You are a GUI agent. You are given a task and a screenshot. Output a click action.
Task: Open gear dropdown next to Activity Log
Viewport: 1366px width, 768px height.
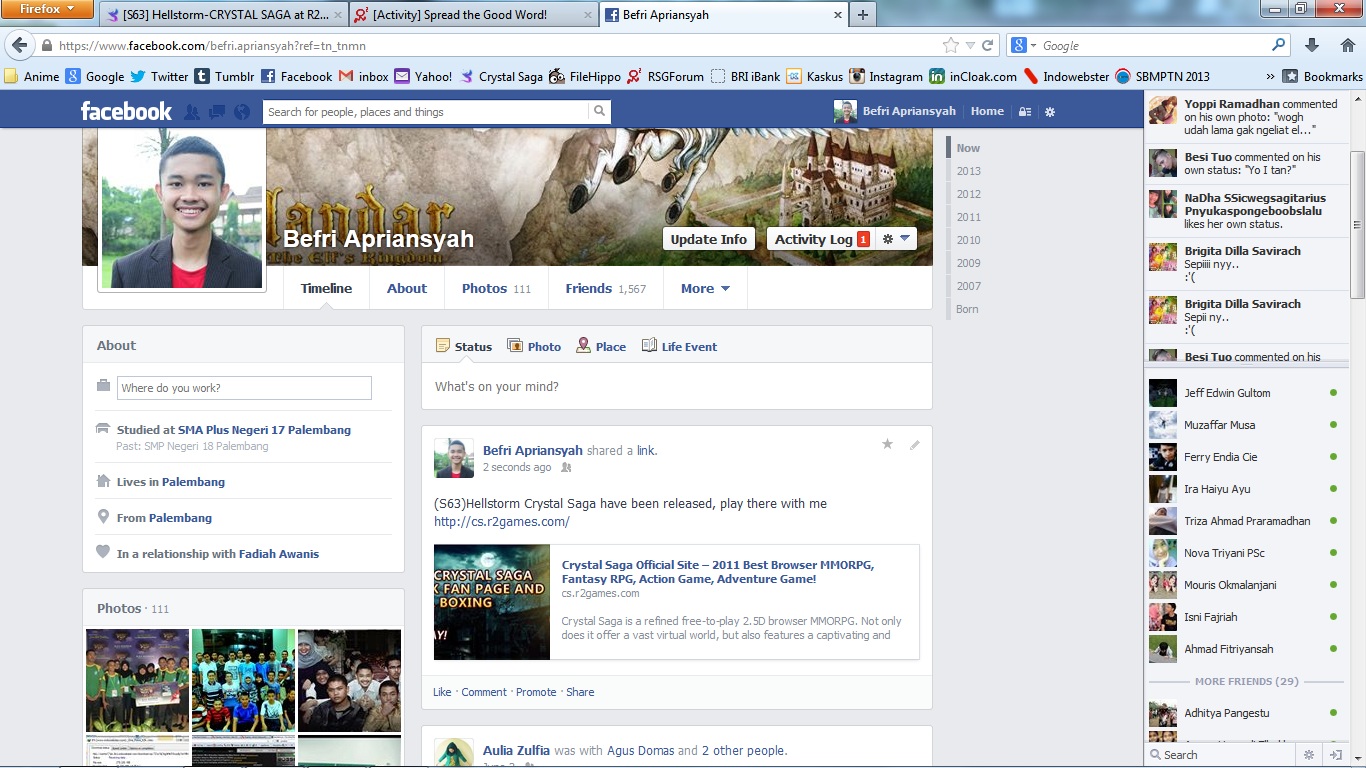pyautogui.click(x=895, y=239)
